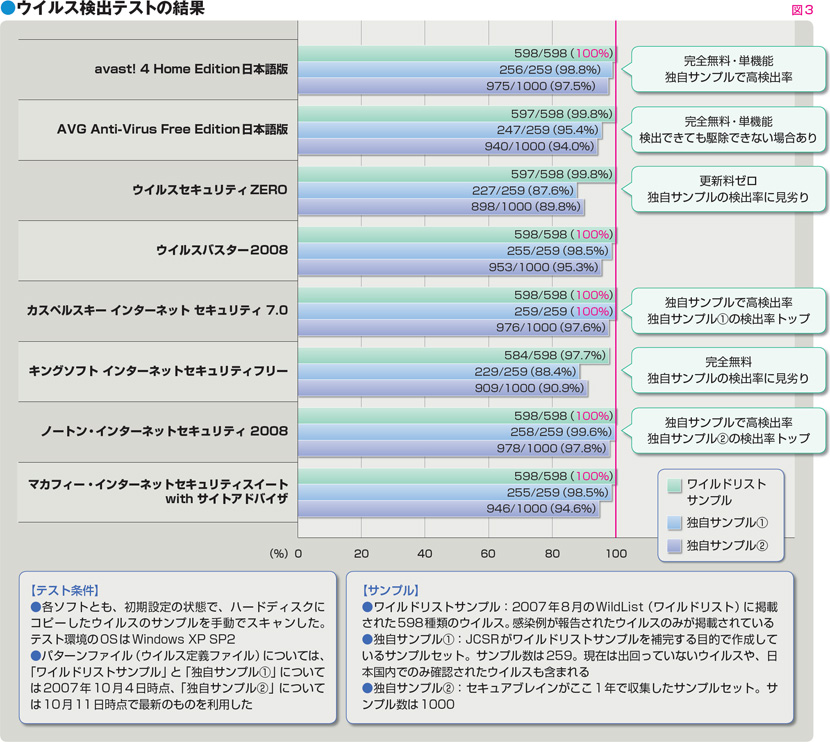This screenshot has height=742, width=830.
Task: Click the axis tick label 100
Action: click(x=616, y=554)
